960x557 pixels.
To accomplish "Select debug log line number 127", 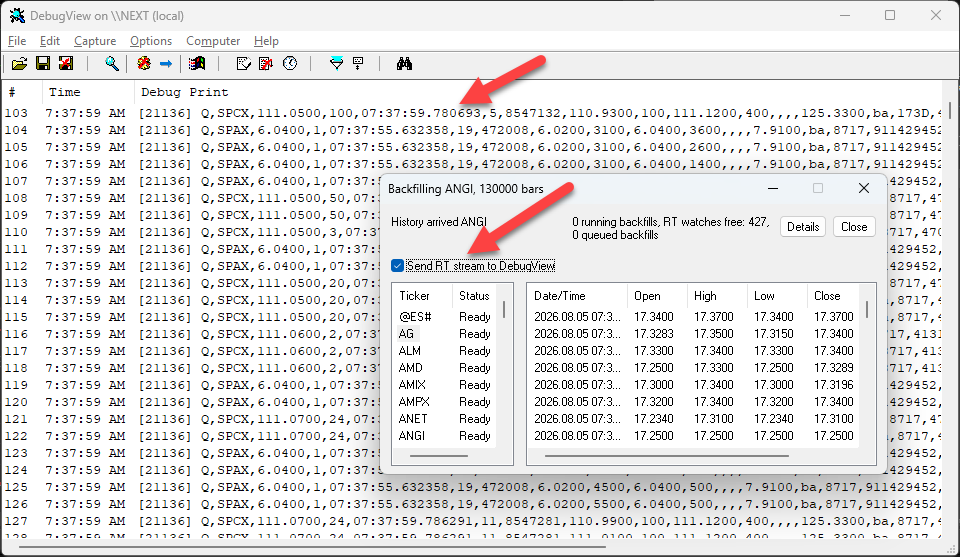I will 473,521.
